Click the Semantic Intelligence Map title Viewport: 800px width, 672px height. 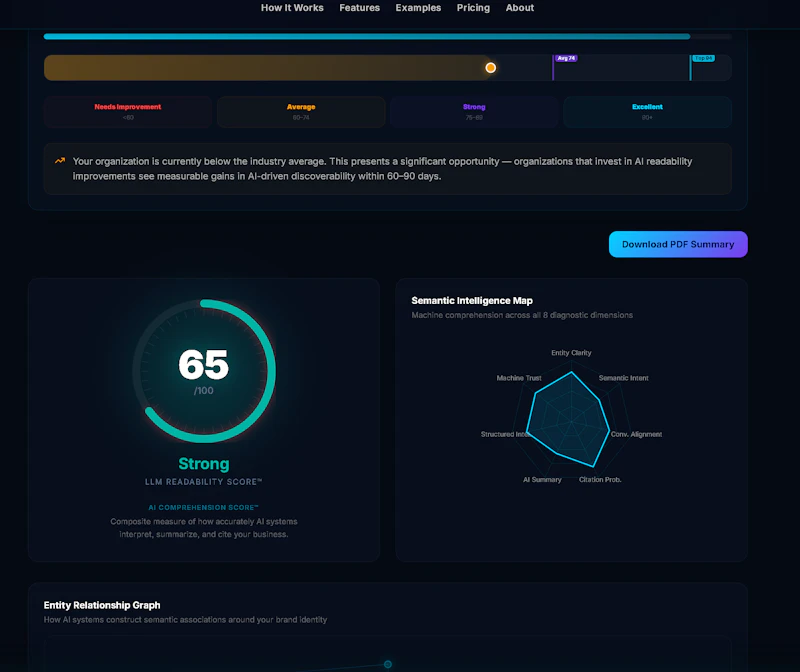(472, 301)
